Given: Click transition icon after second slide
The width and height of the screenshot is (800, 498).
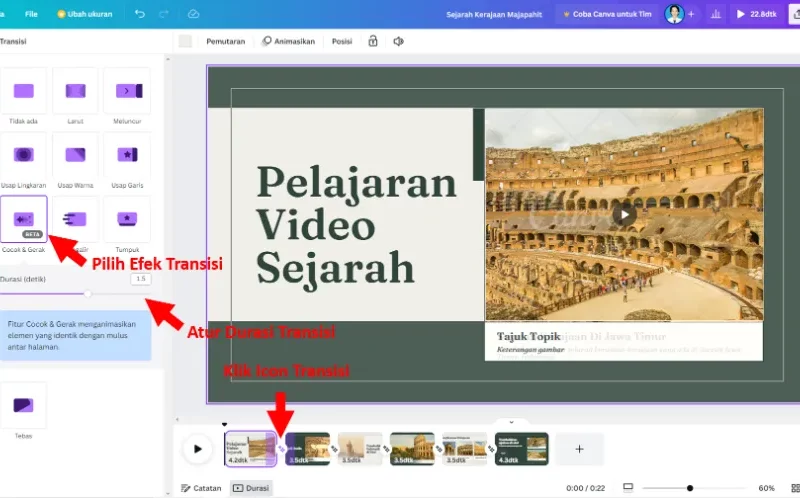Looking at the screenshot, I should coord(334,449).
